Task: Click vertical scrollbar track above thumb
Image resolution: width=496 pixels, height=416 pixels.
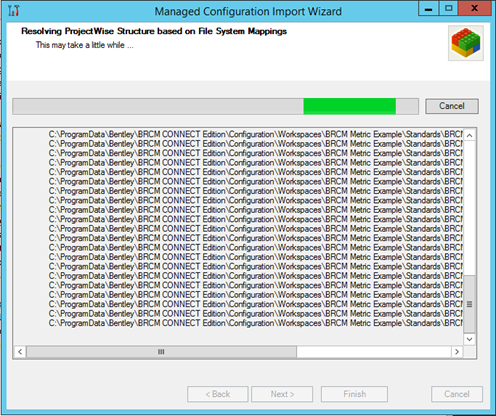Action: click(469, 208)
